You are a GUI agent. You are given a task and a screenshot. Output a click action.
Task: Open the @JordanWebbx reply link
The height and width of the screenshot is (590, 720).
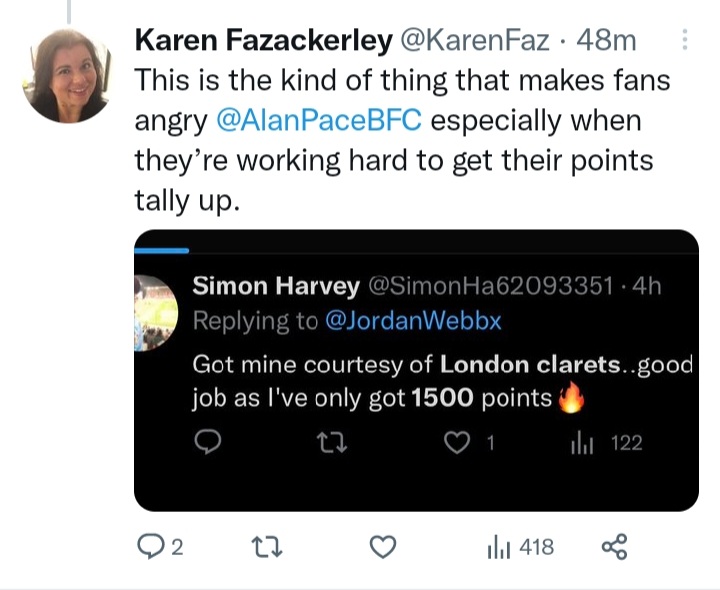(413, 321)
